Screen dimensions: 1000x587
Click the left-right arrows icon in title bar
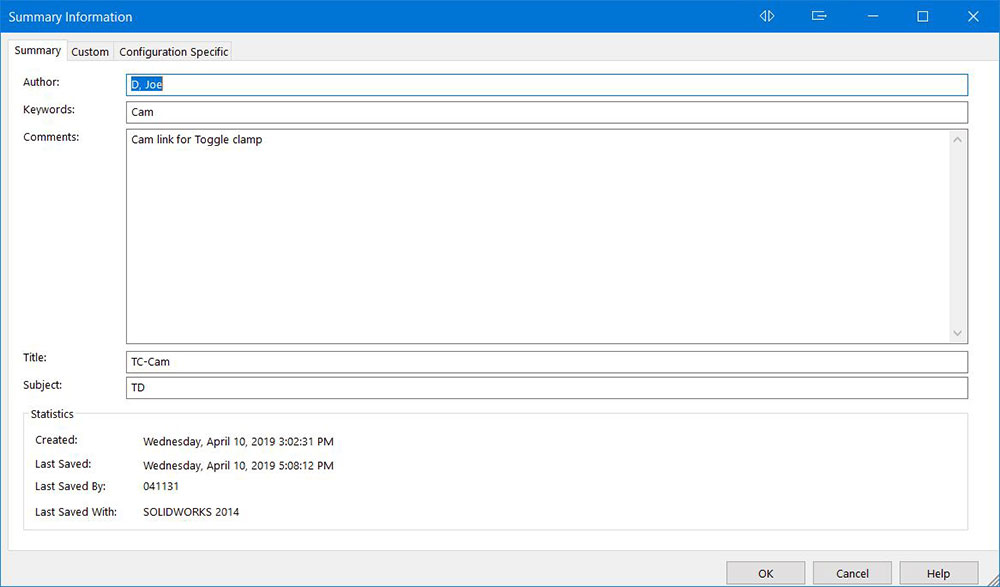pyautogui.click(x=767, y=16)
